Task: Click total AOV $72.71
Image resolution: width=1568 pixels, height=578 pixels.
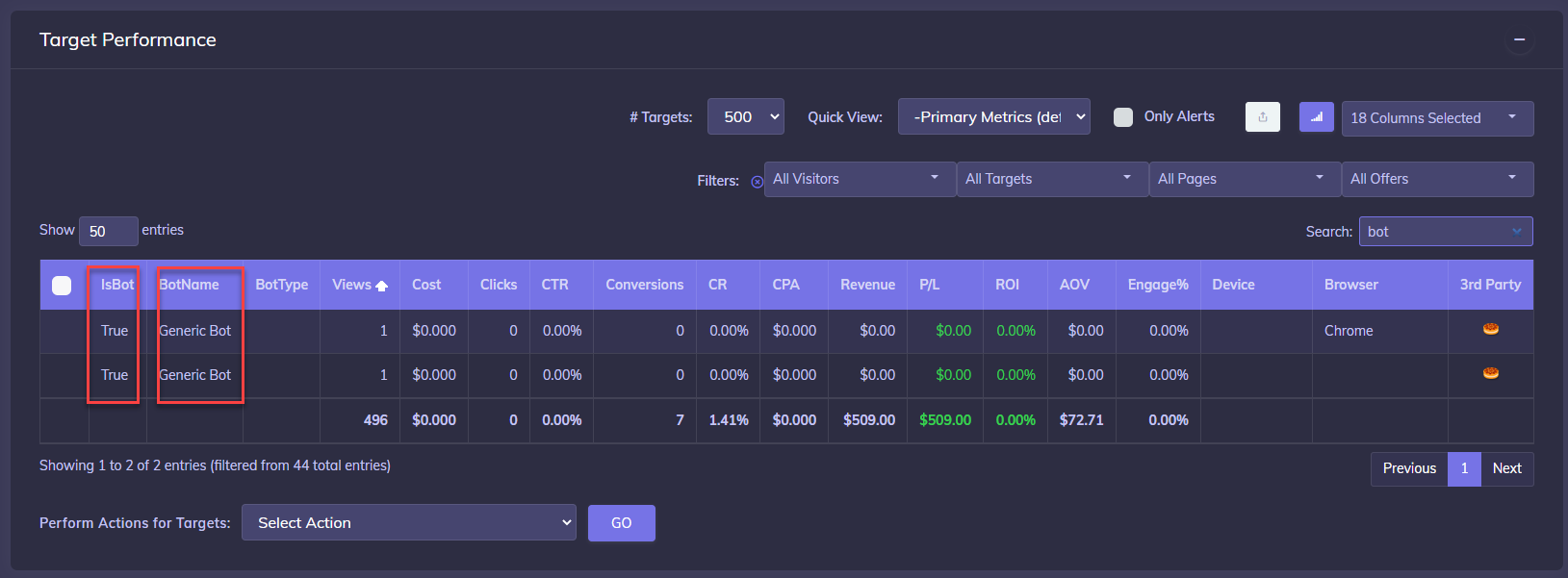Action: click(1082, 420)
